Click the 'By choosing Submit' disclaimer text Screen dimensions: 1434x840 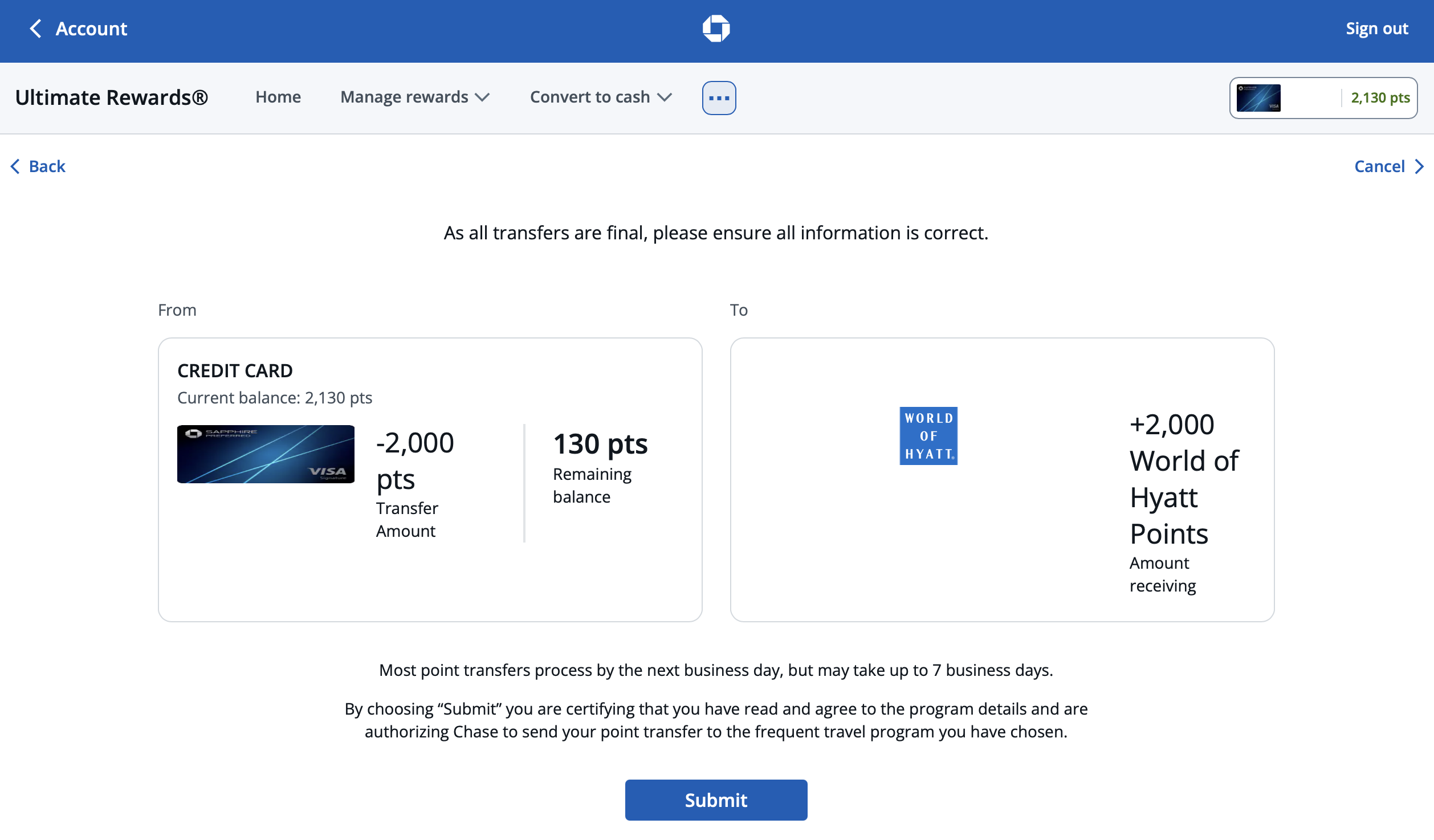716,720
